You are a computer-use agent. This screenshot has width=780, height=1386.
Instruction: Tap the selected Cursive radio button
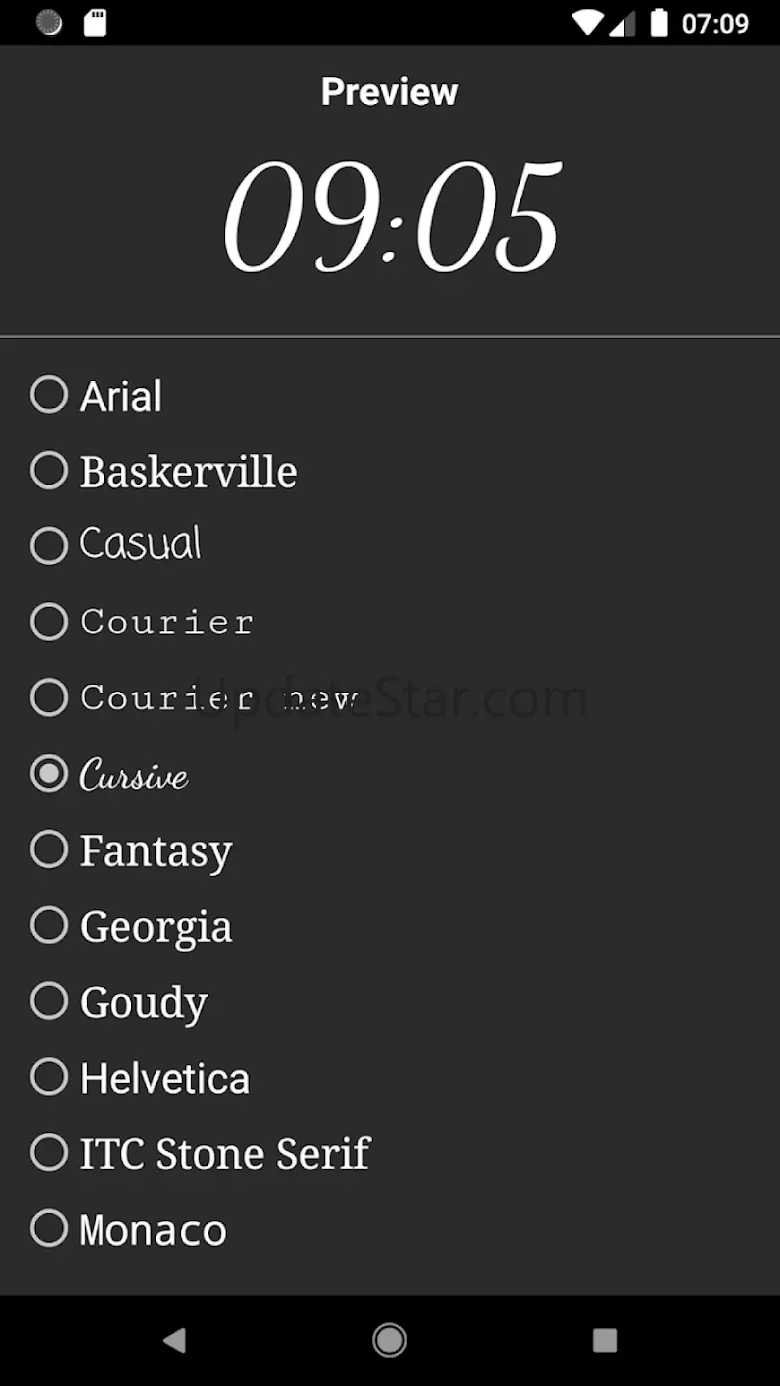tap(49, 774)
